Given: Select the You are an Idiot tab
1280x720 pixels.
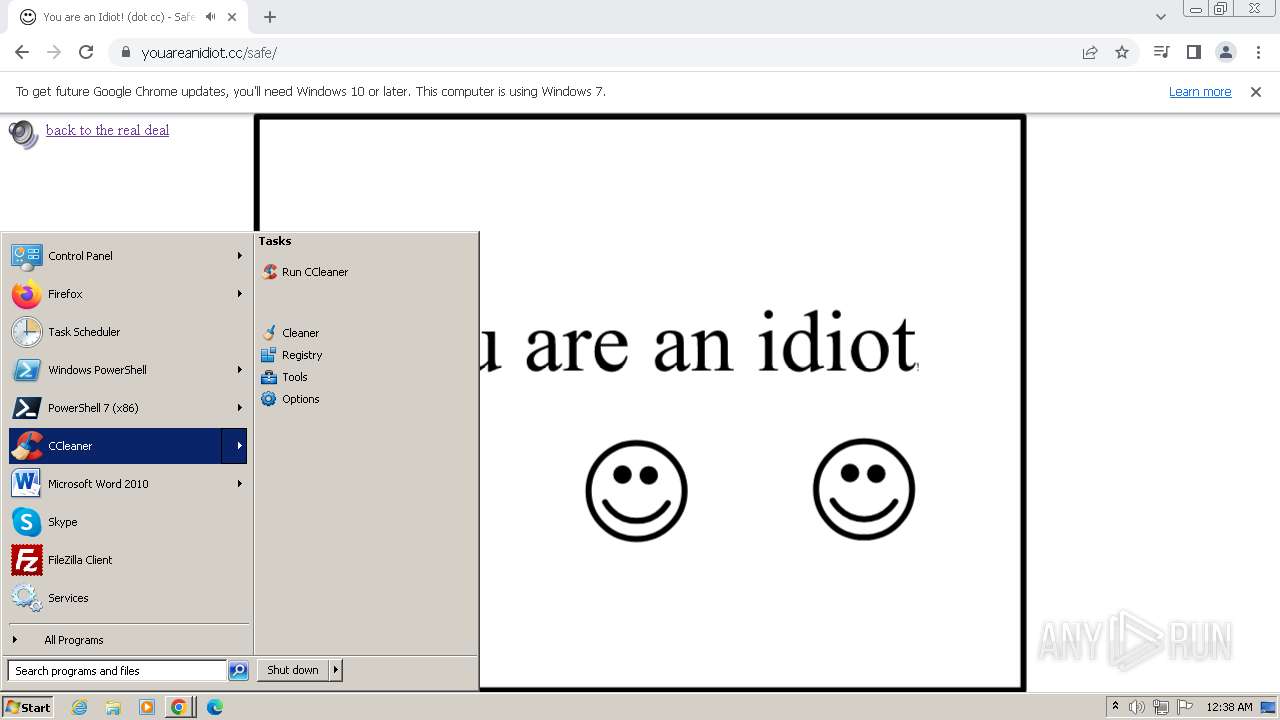Looking at the screenshot, I should pyautogui.click(x=128, y=17).
